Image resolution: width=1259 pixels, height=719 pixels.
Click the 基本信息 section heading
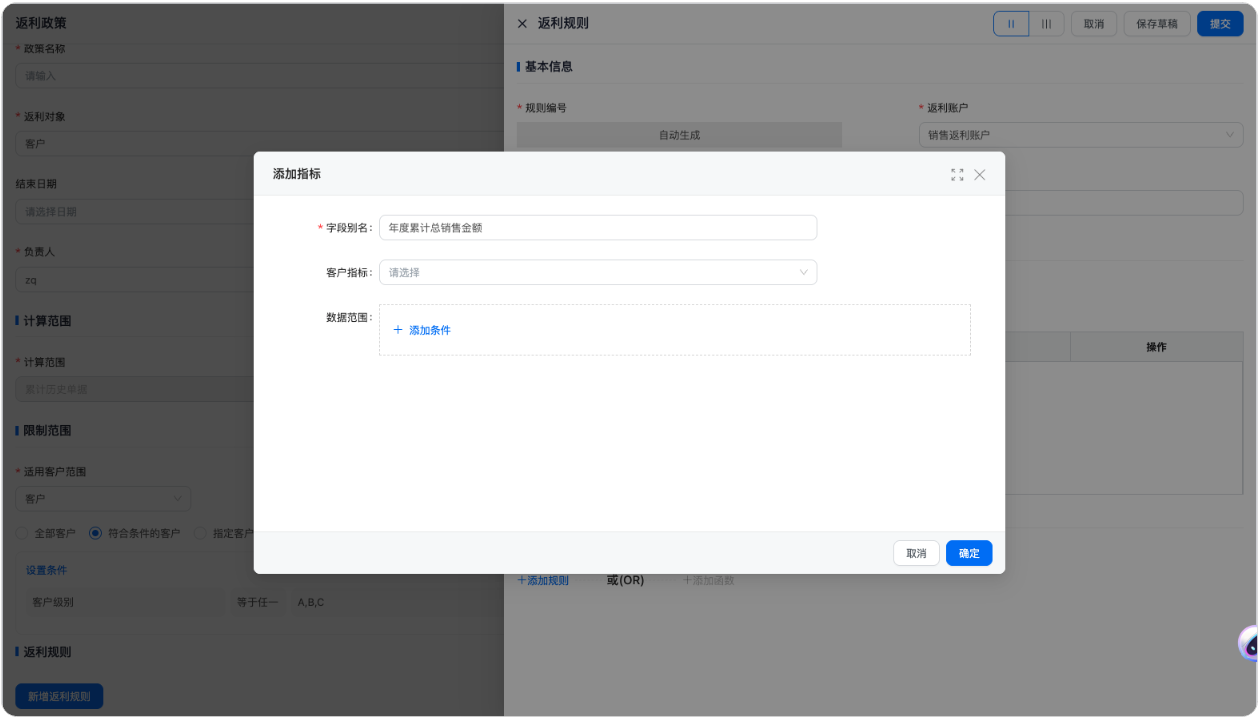tap(549, 66)
